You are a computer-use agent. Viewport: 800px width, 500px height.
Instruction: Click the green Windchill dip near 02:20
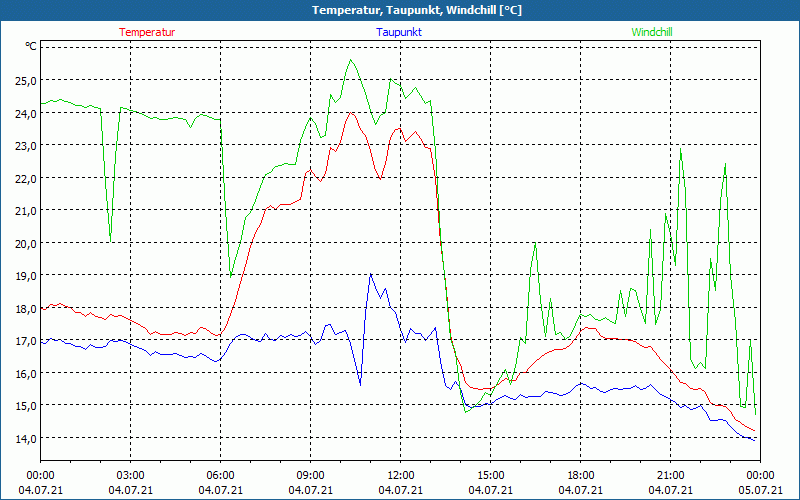tap(111, 241)
